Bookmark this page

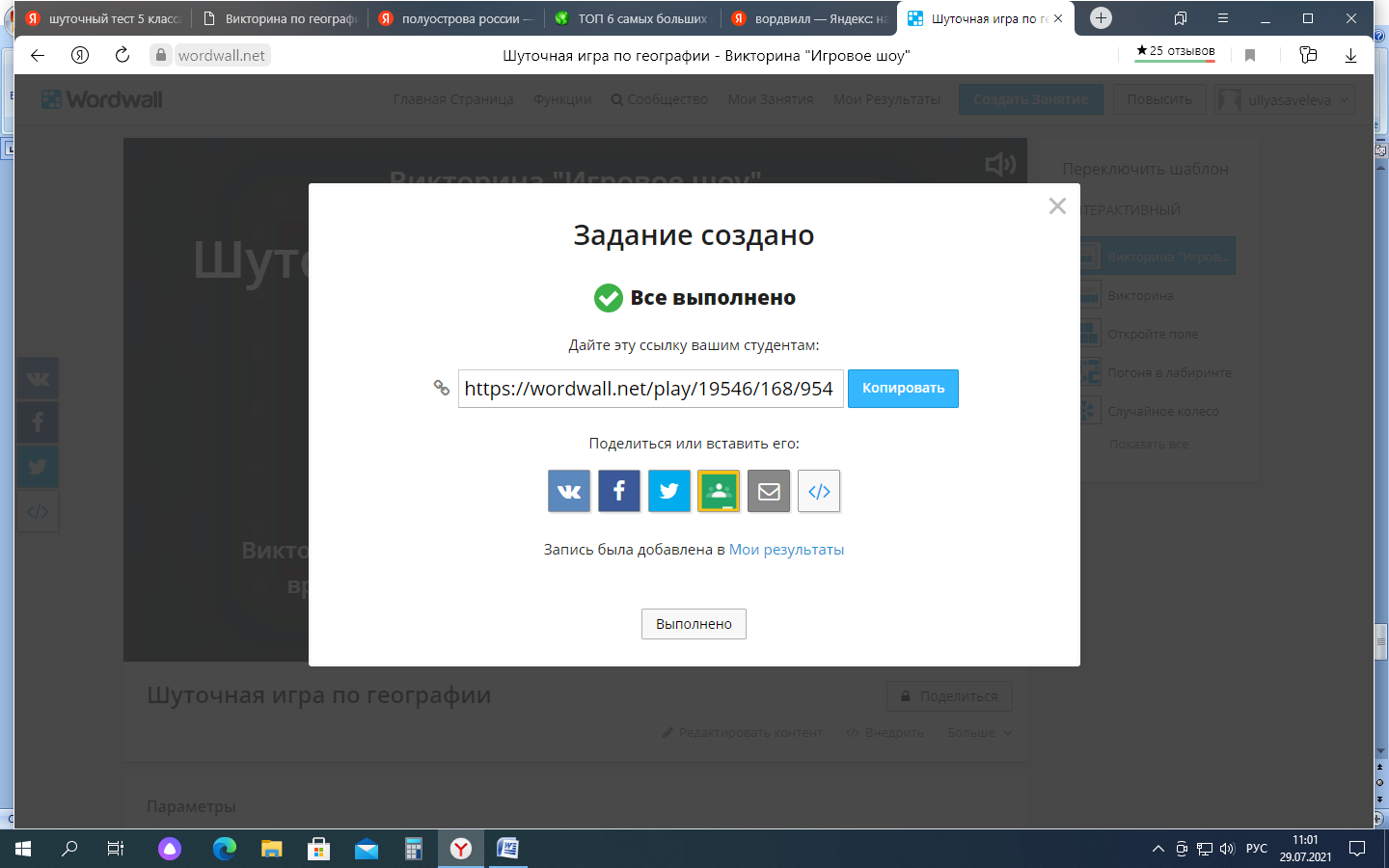pos(1250,55)
